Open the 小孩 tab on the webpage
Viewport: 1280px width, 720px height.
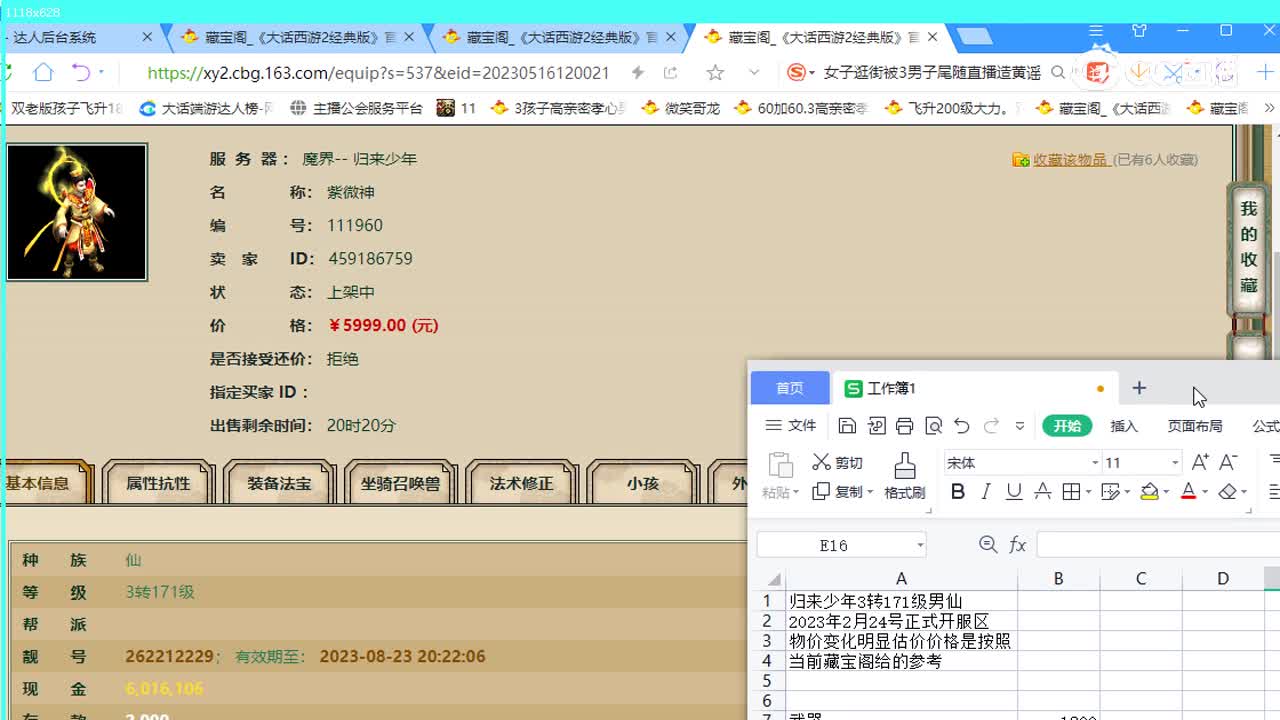(x=642, y=483)
